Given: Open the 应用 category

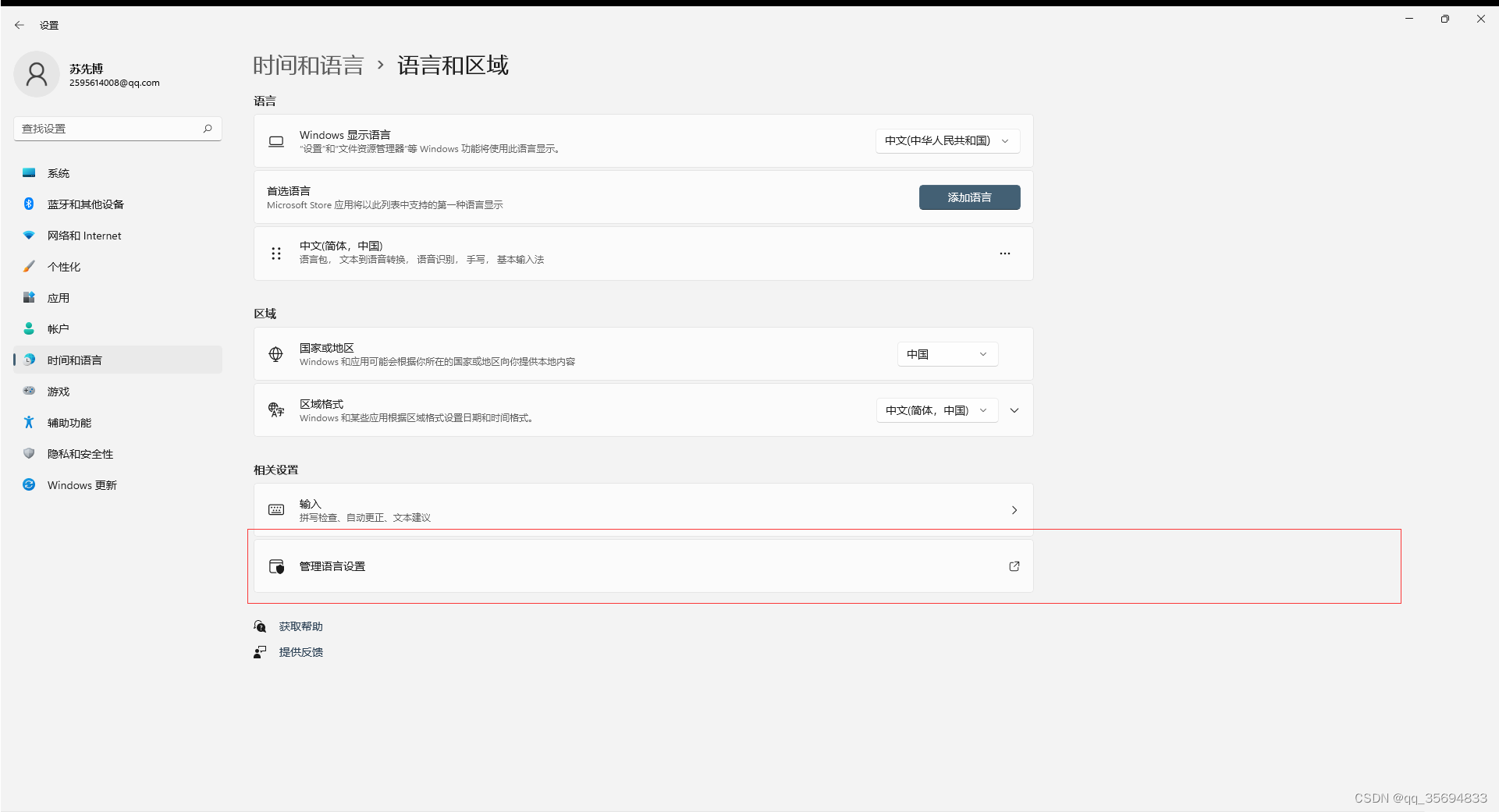Looking at the screenshot, I should 118,298.
